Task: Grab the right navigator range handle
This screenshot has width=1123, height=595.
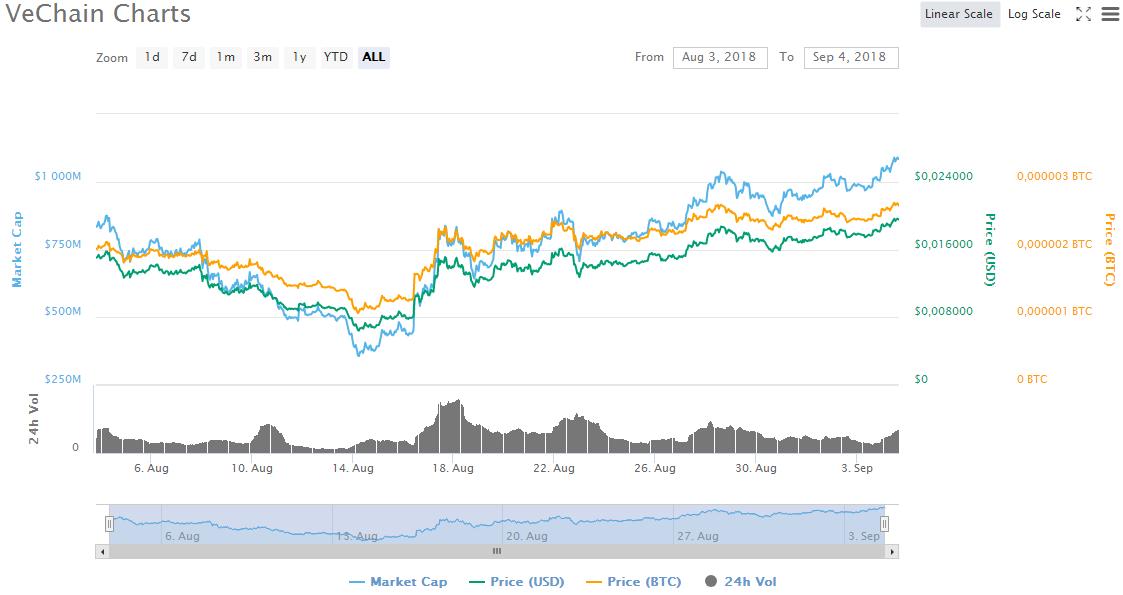Action: [885, 524]
